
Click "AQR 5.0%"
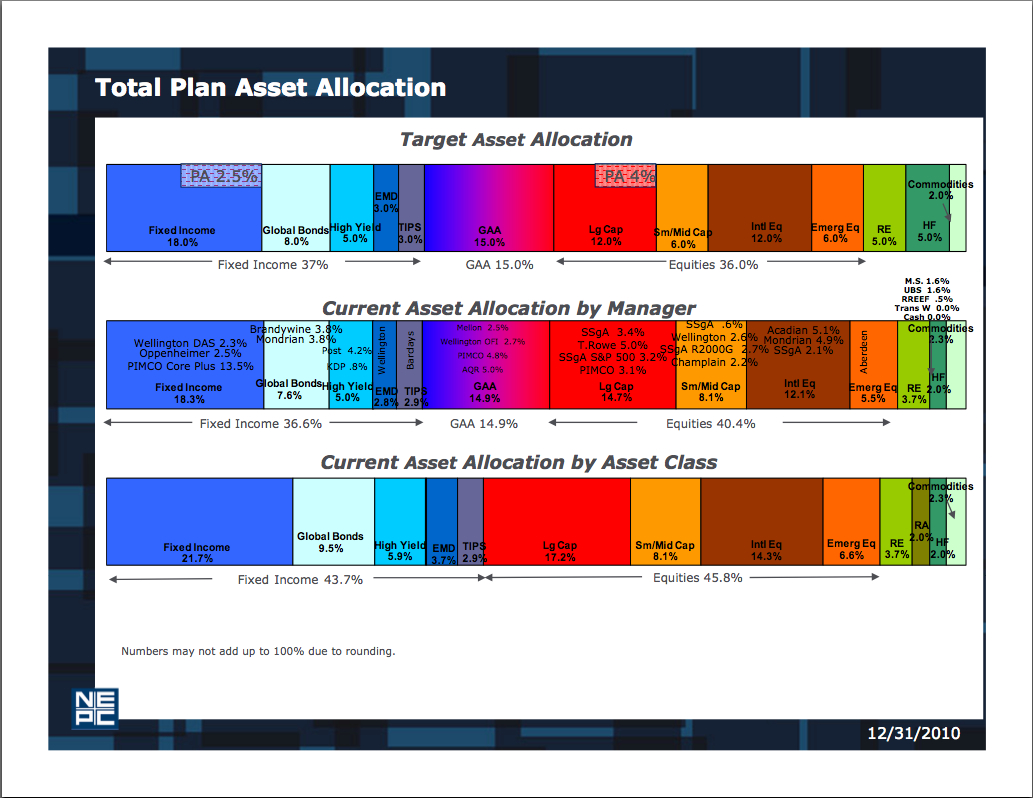(x=482, y=370)
